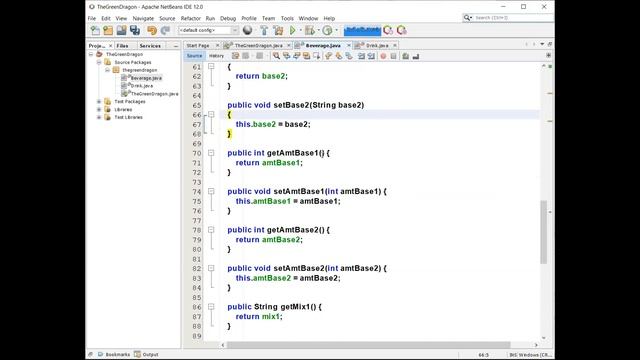640x360 pixels.
Task: Open the Navigate menu
Action: [143, 18]
